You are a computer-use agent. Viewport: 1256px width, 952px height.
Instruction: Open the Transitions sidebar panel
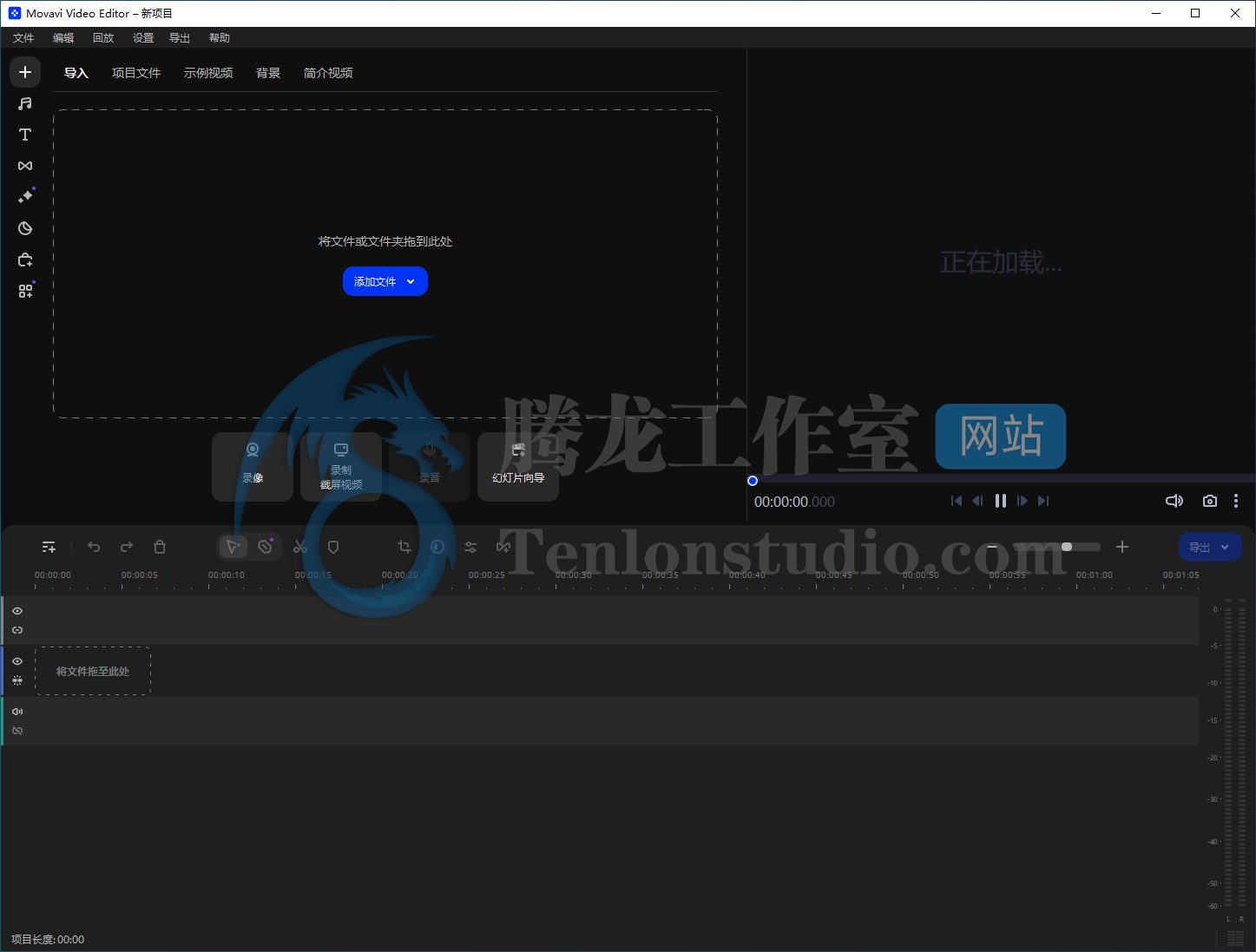coord(25,166)
